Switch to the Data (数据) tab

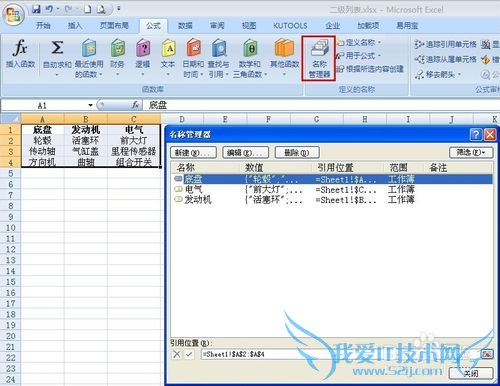185,26
